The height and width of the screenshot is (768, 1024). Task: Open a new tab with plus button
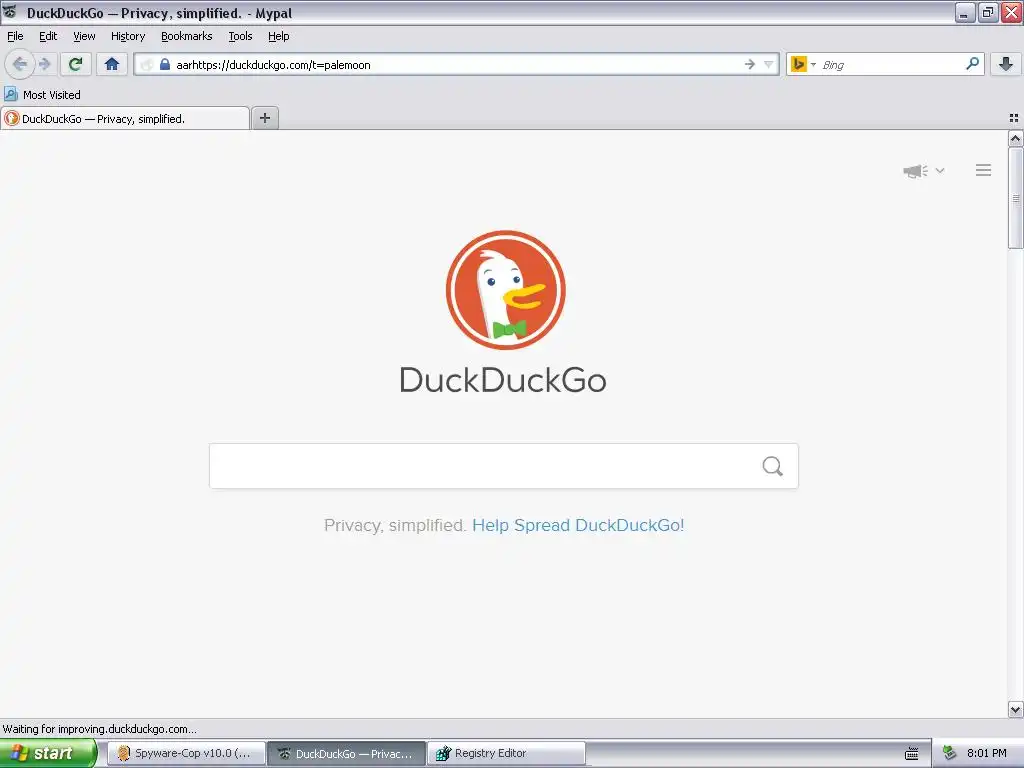click(x=264, y=118)
